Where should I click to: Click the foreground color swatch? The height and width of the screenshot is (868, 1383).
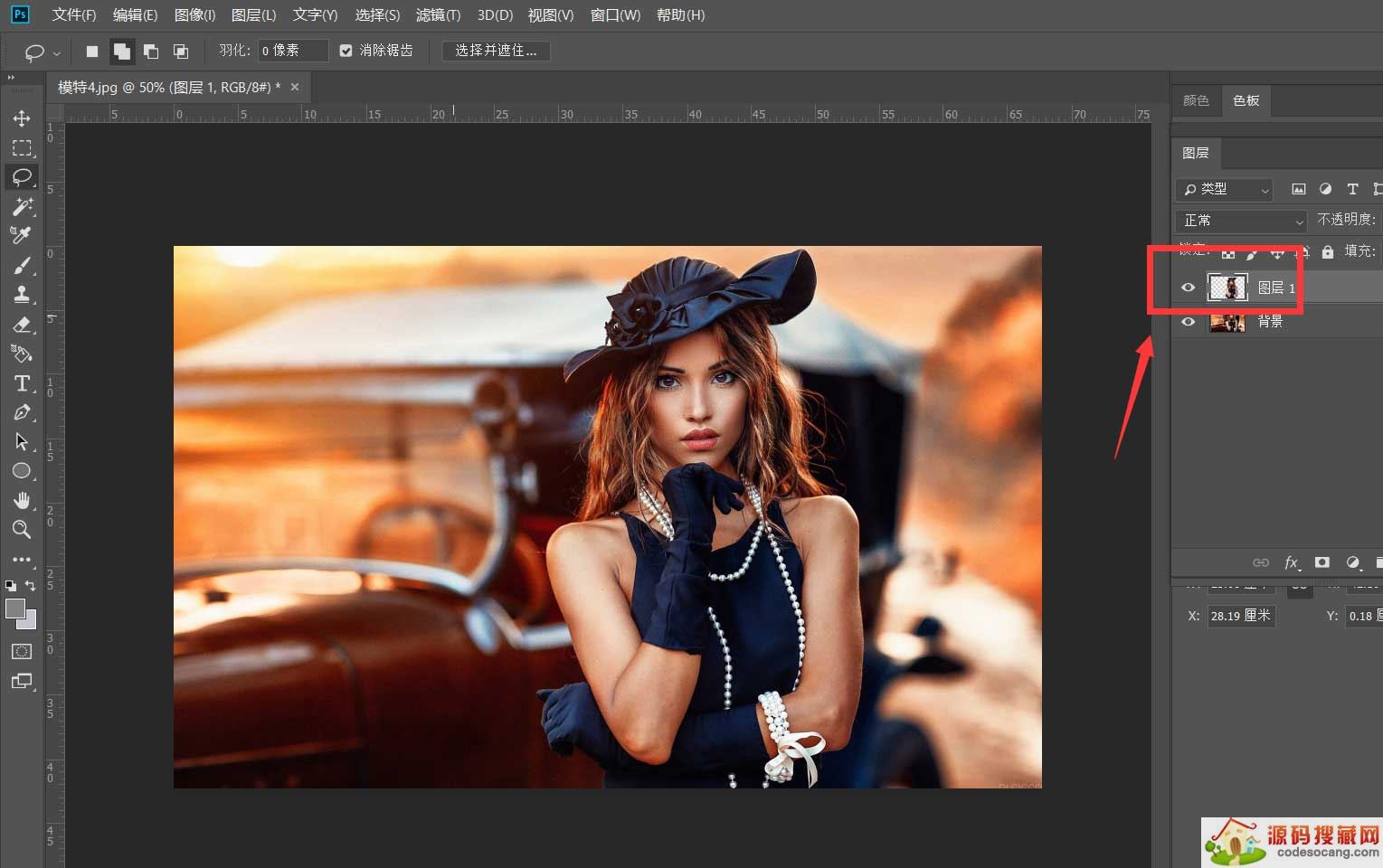coord(14,609)
